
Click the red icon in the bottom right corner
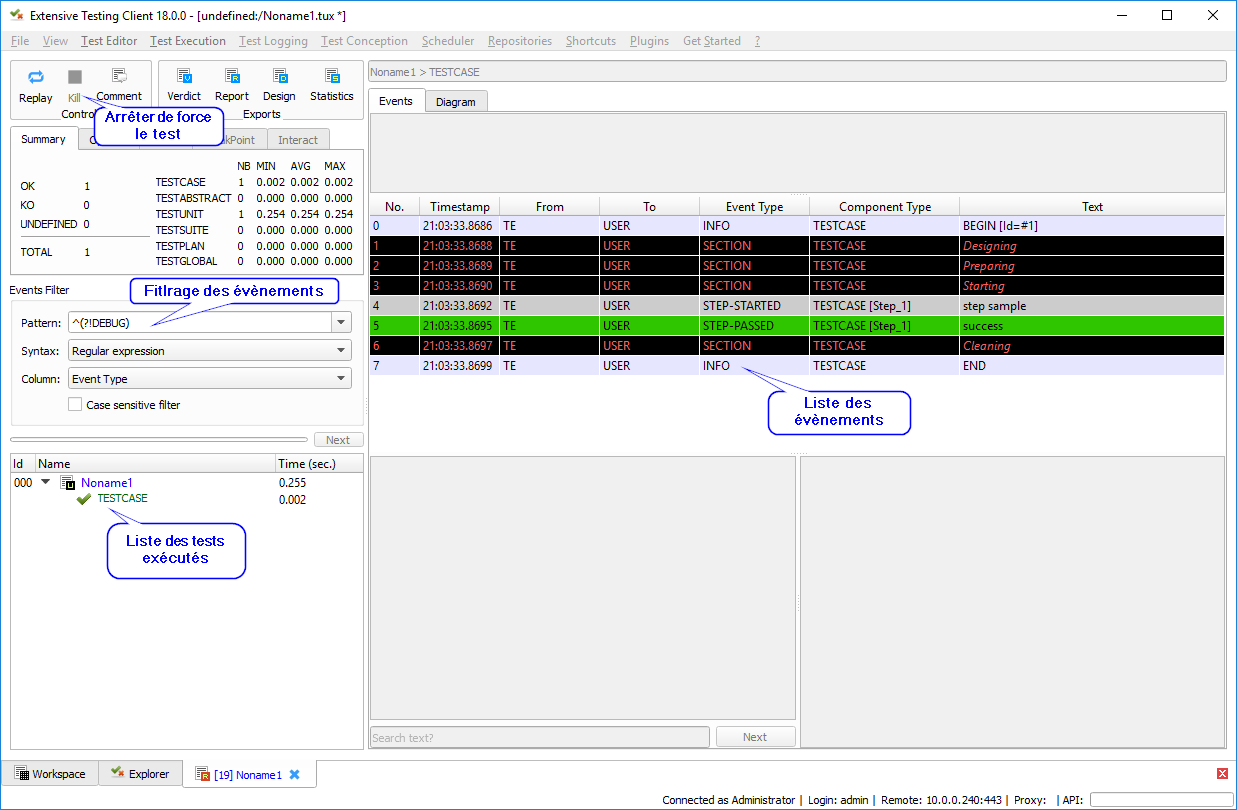(1222, 774)
